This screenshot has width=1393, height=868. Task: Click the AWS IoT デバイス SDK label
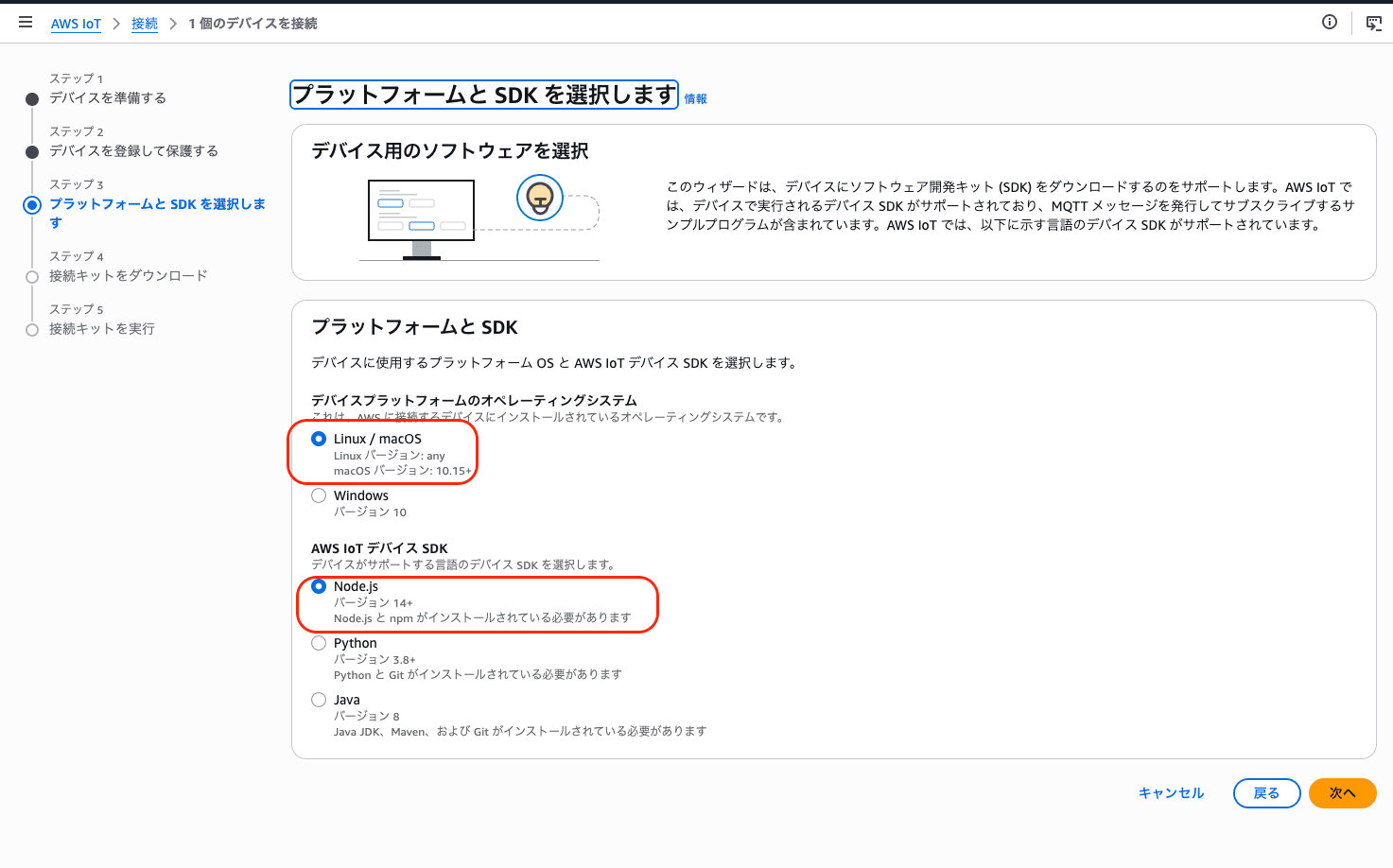(x=379, y=548)
